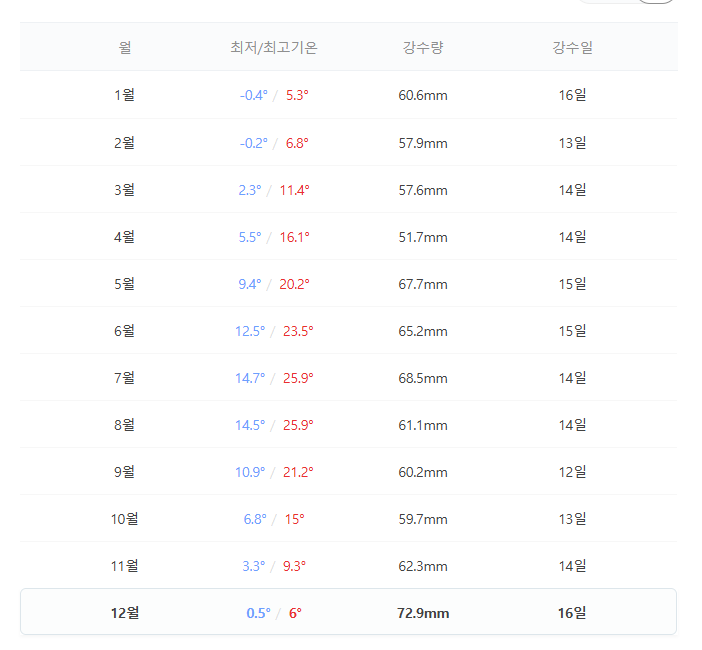Select the 9월 row label
This screenshot has width=702, height=650.
click(124, 472)
